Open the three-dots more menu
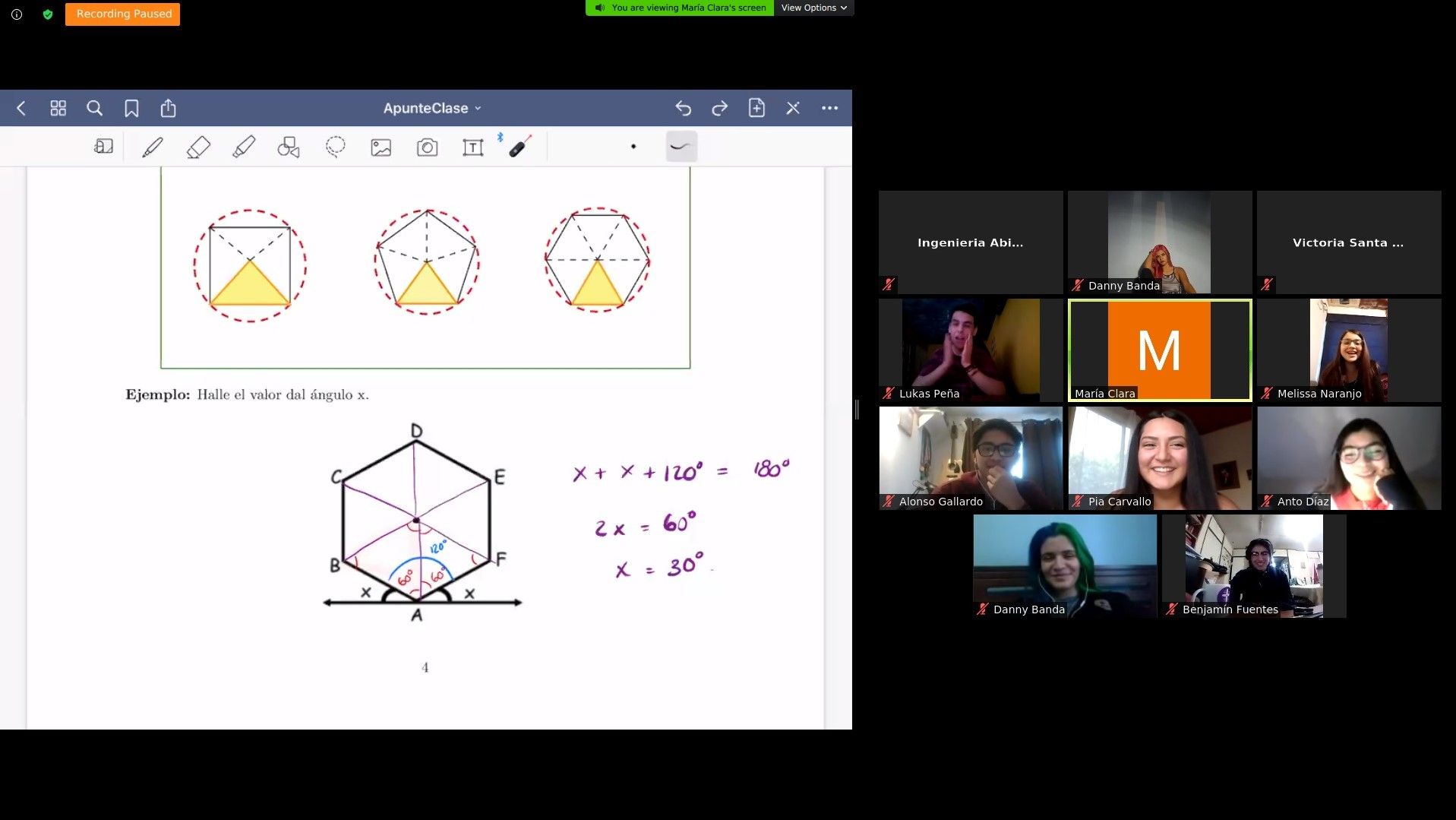Screen dimensions: 1456x820 point(829,109)
